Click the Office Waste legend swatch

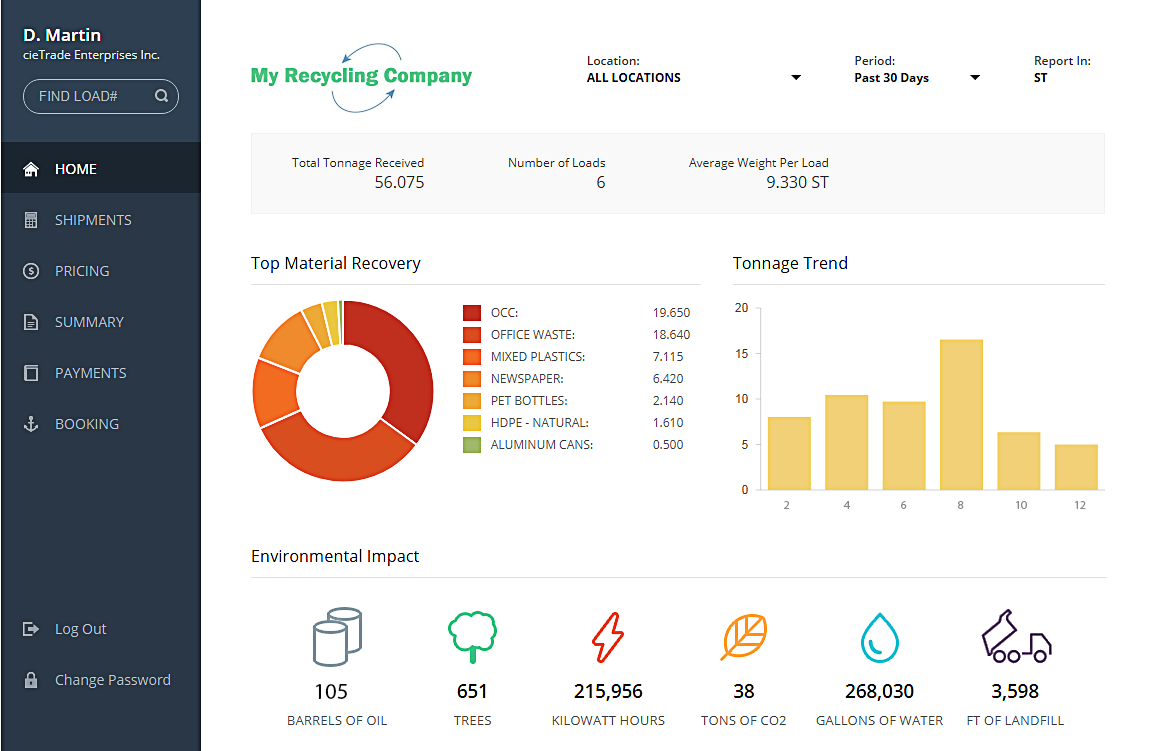(x=472, y=335)
